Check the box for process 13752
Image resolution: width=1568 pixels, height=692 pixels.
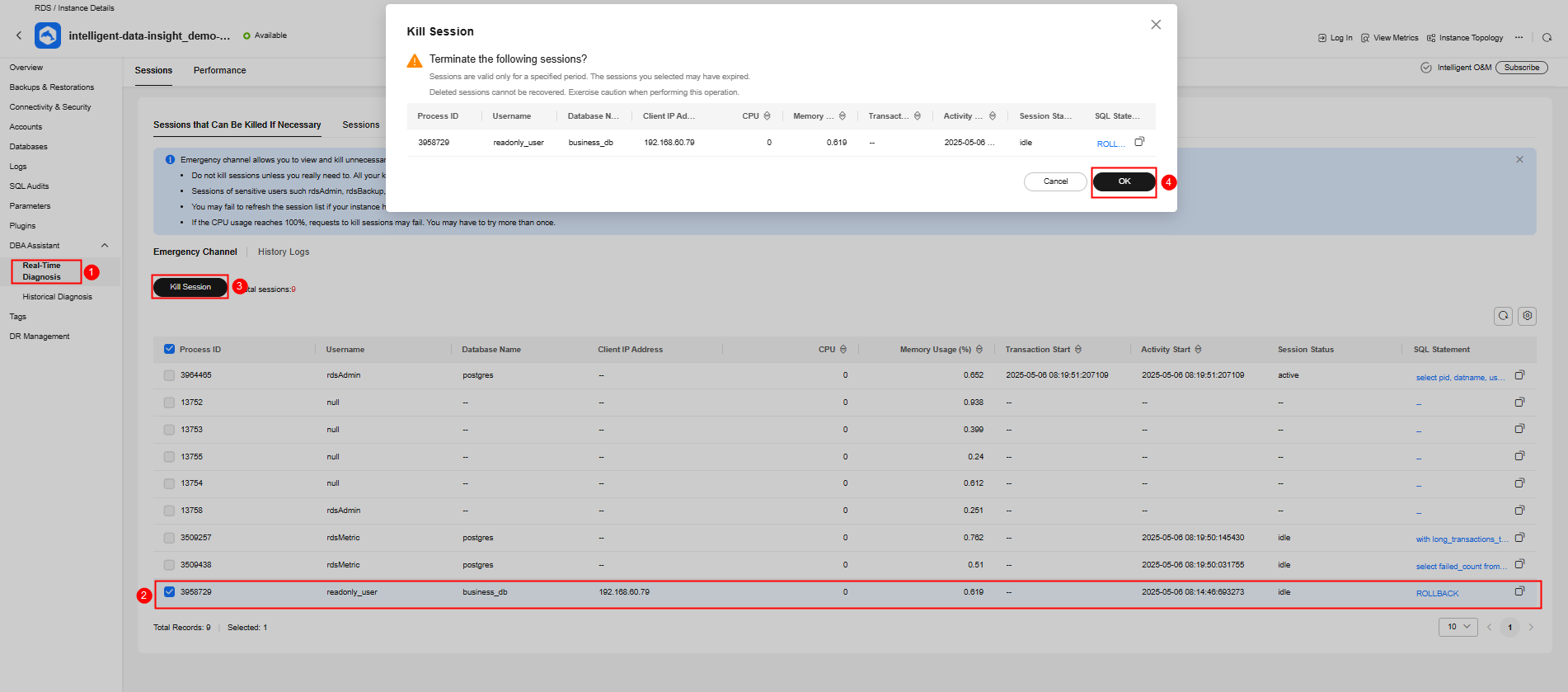coord(169,402)
